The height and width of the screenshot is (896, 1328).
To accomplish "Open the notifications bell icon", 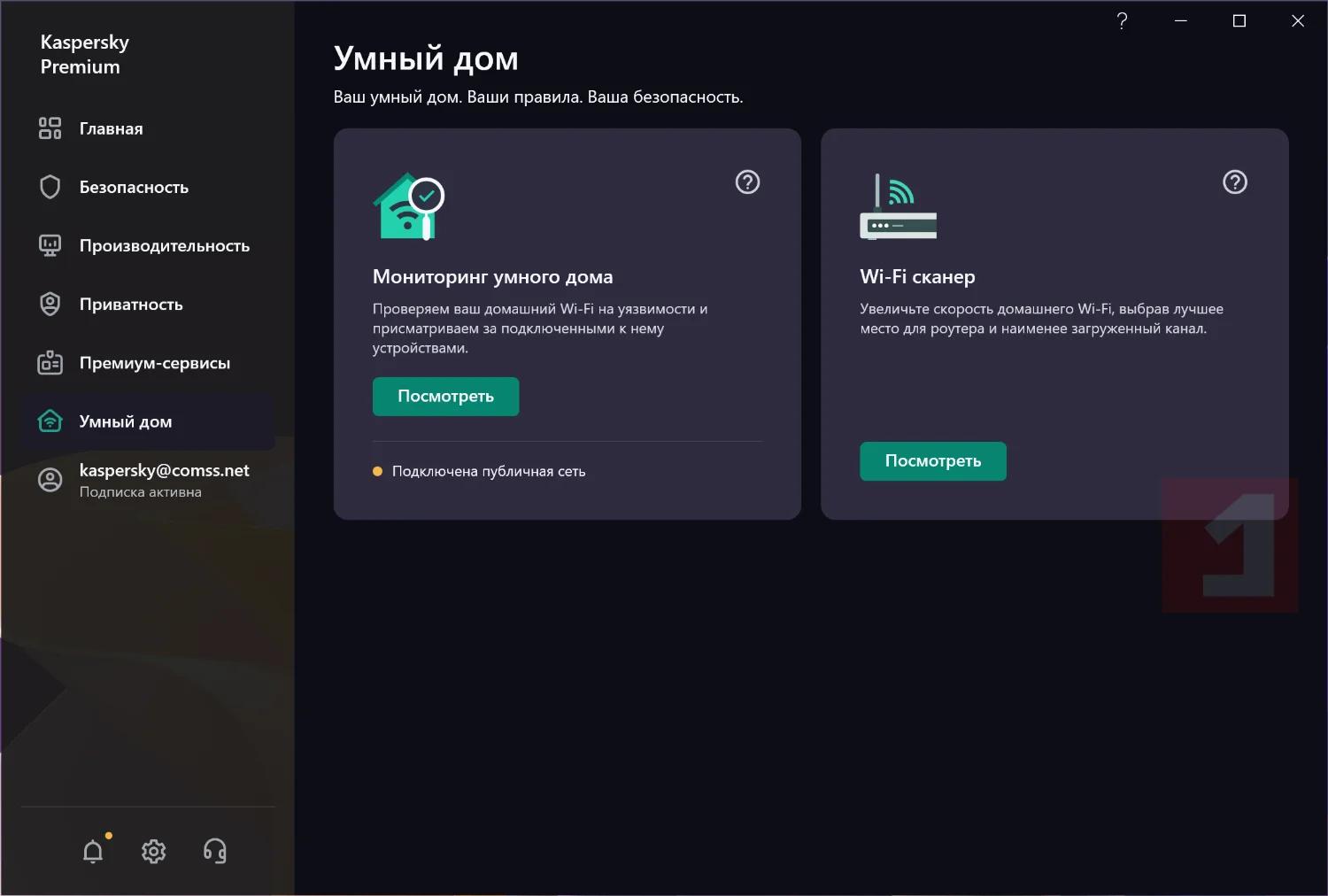I will point(93,852).
